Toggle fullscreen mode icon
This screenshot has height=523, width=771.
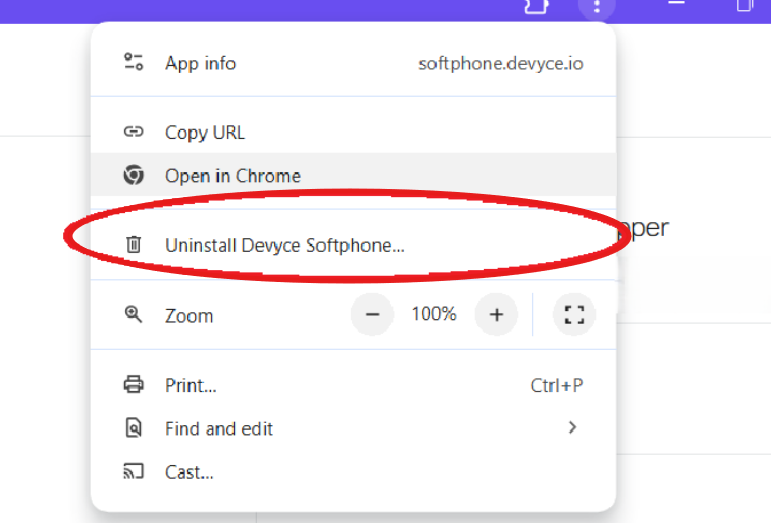(x=574, y=314)
